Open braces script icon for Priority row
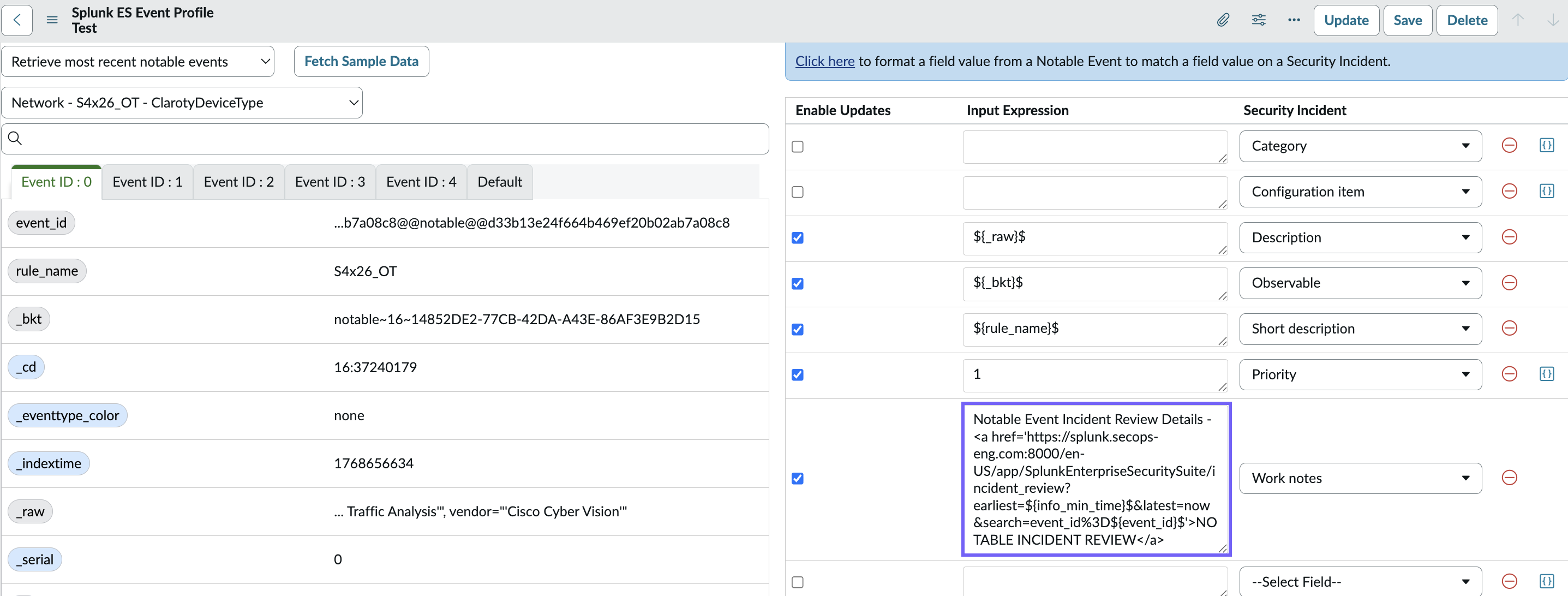The width and height of the screenshot is (1568, 596). (x=1547, y=374)
